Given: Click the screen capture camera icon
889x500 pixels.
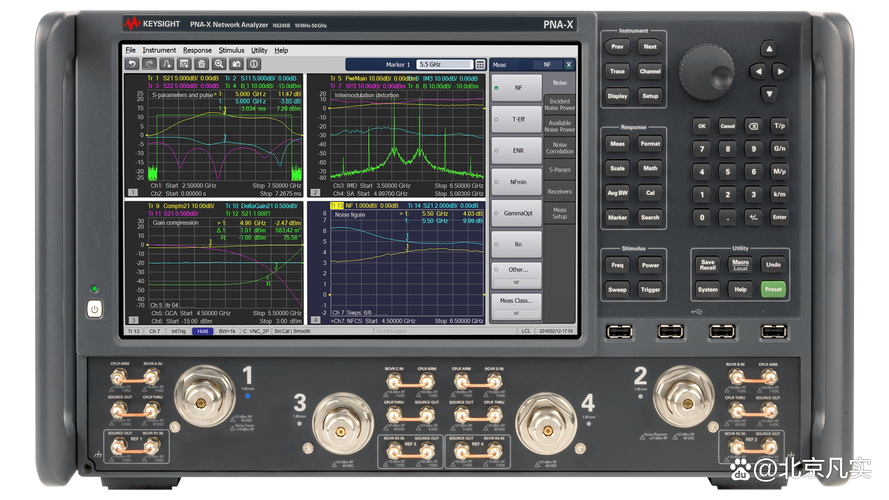Looking at the screenshot, I should point(236,64).
